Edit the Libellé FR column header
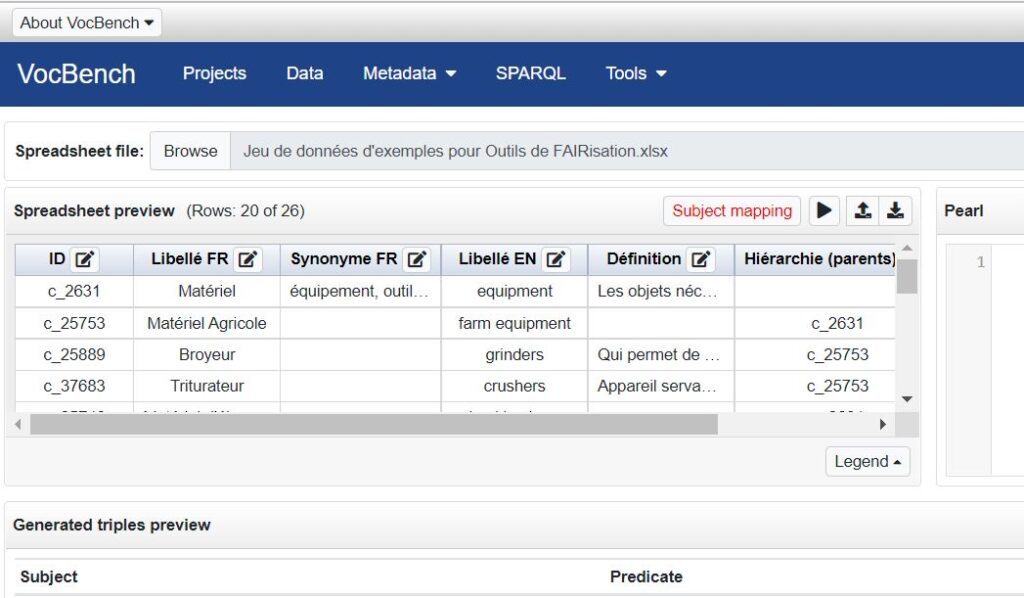Screen dimensions: 1024x598 [x=247, y=260]
